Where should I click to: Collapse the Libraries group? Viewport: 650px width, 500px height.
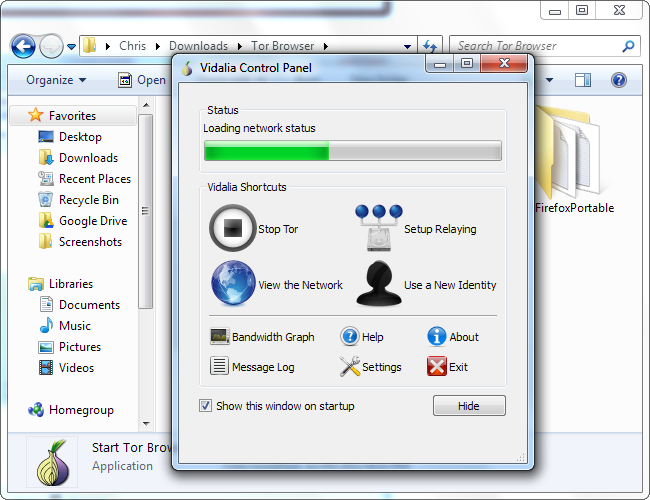60,284
